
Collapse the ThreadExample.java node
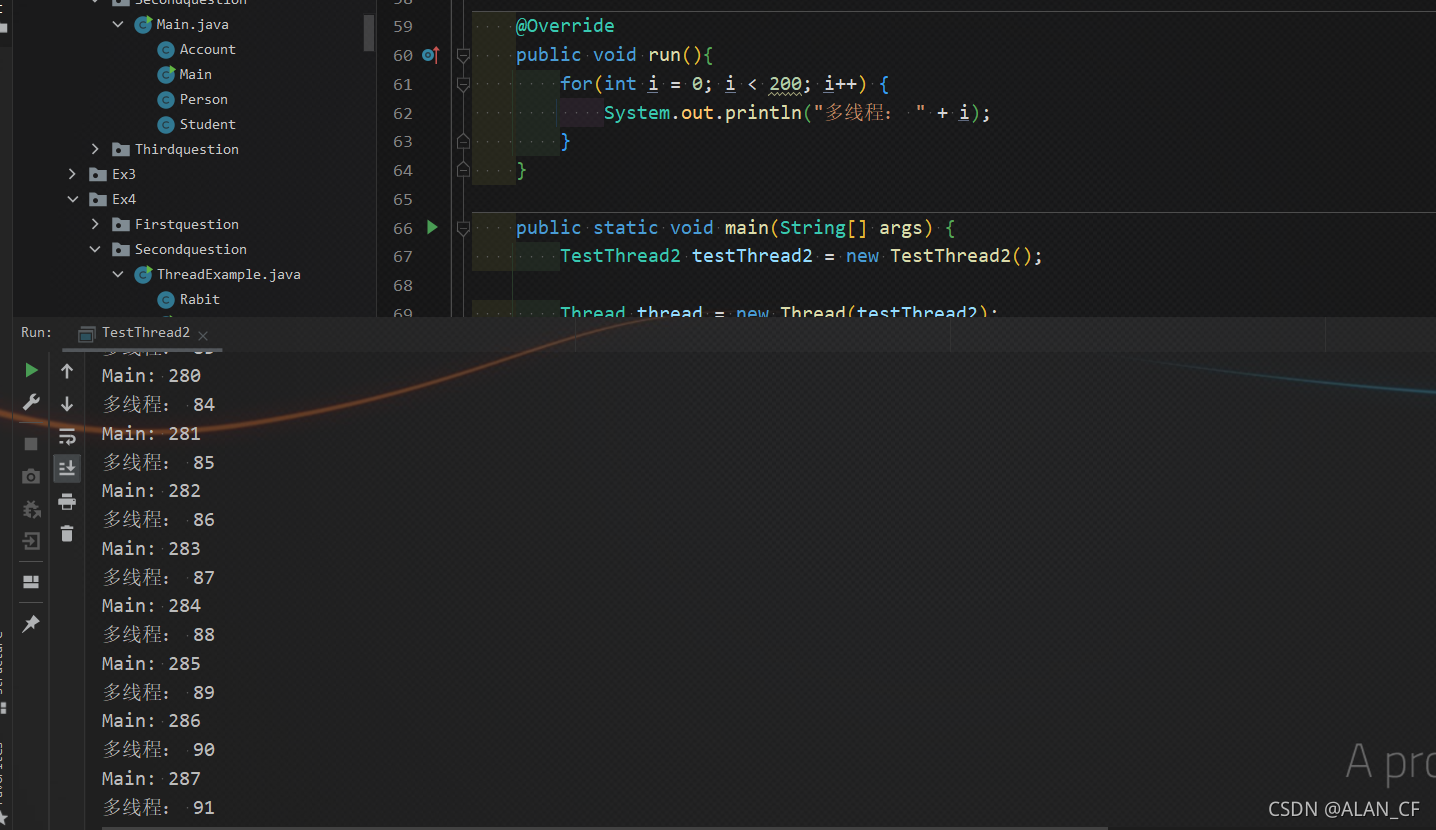(118, 274)
